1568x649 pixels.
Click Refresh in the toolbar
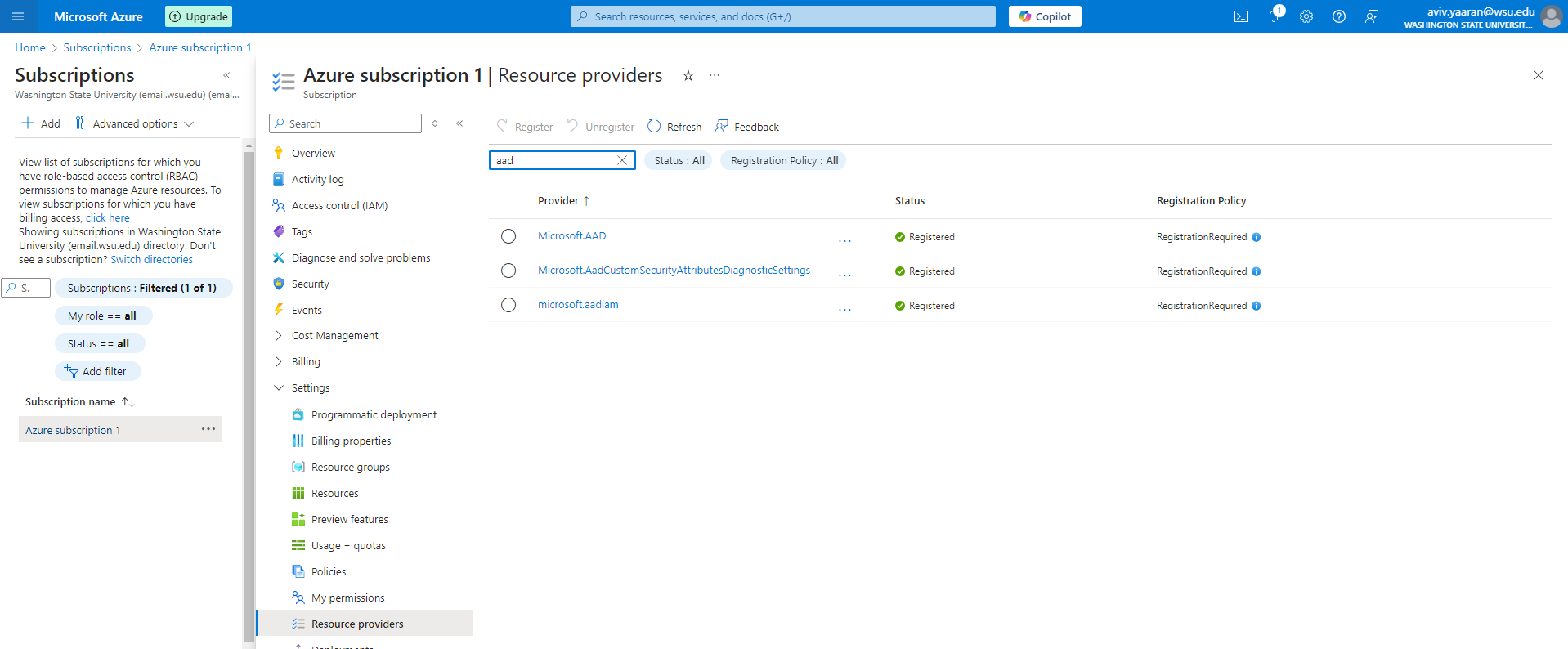674,127
